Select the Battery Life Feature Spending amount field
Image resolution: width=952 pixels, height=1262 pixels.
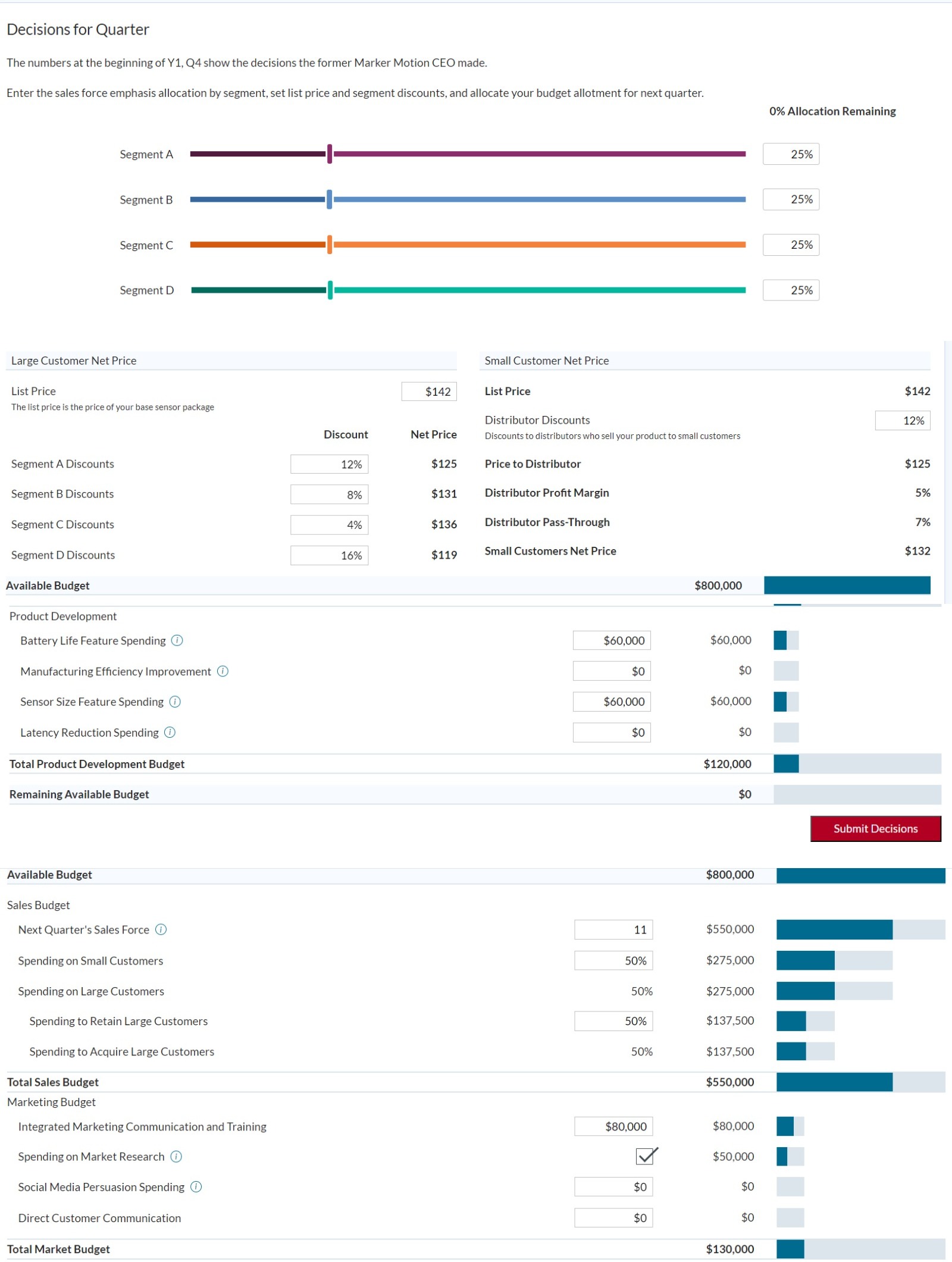coord(611,641)
